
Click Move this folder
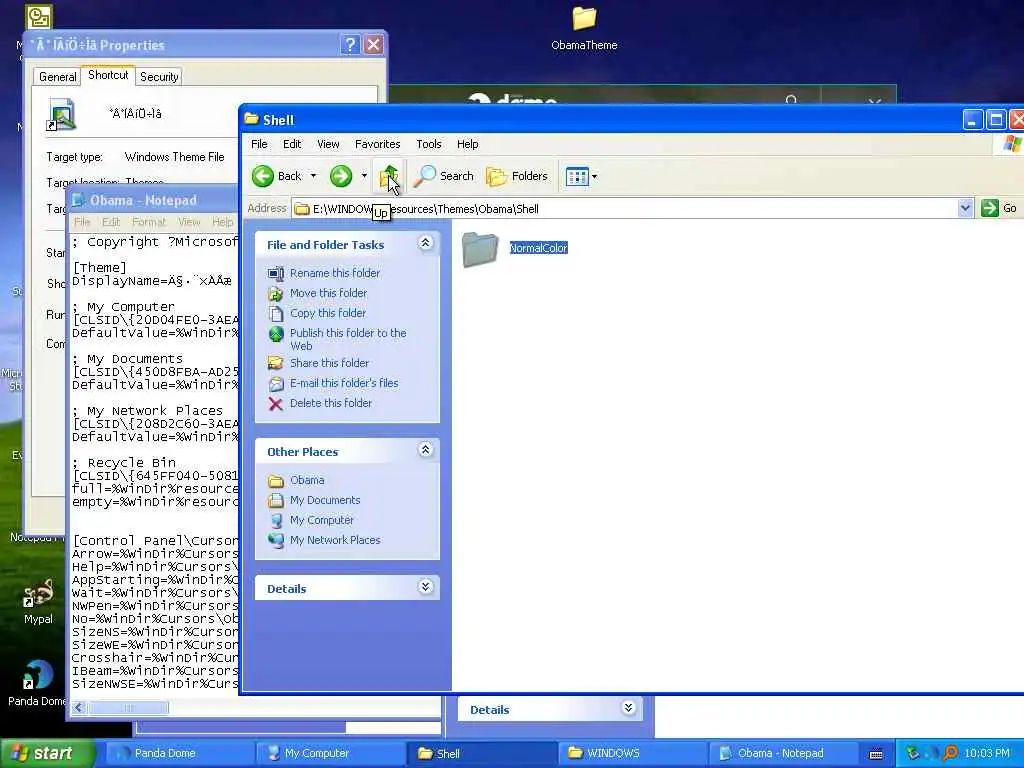pyautogui.click(x=328, y=293)
